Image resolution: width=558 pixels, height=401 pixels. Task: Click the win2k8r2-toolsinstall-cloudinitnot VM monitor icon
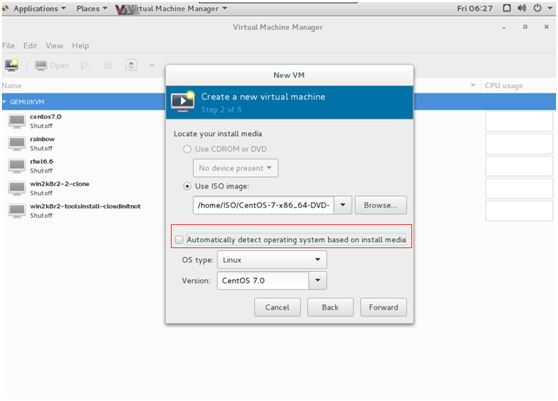[17, 211]
